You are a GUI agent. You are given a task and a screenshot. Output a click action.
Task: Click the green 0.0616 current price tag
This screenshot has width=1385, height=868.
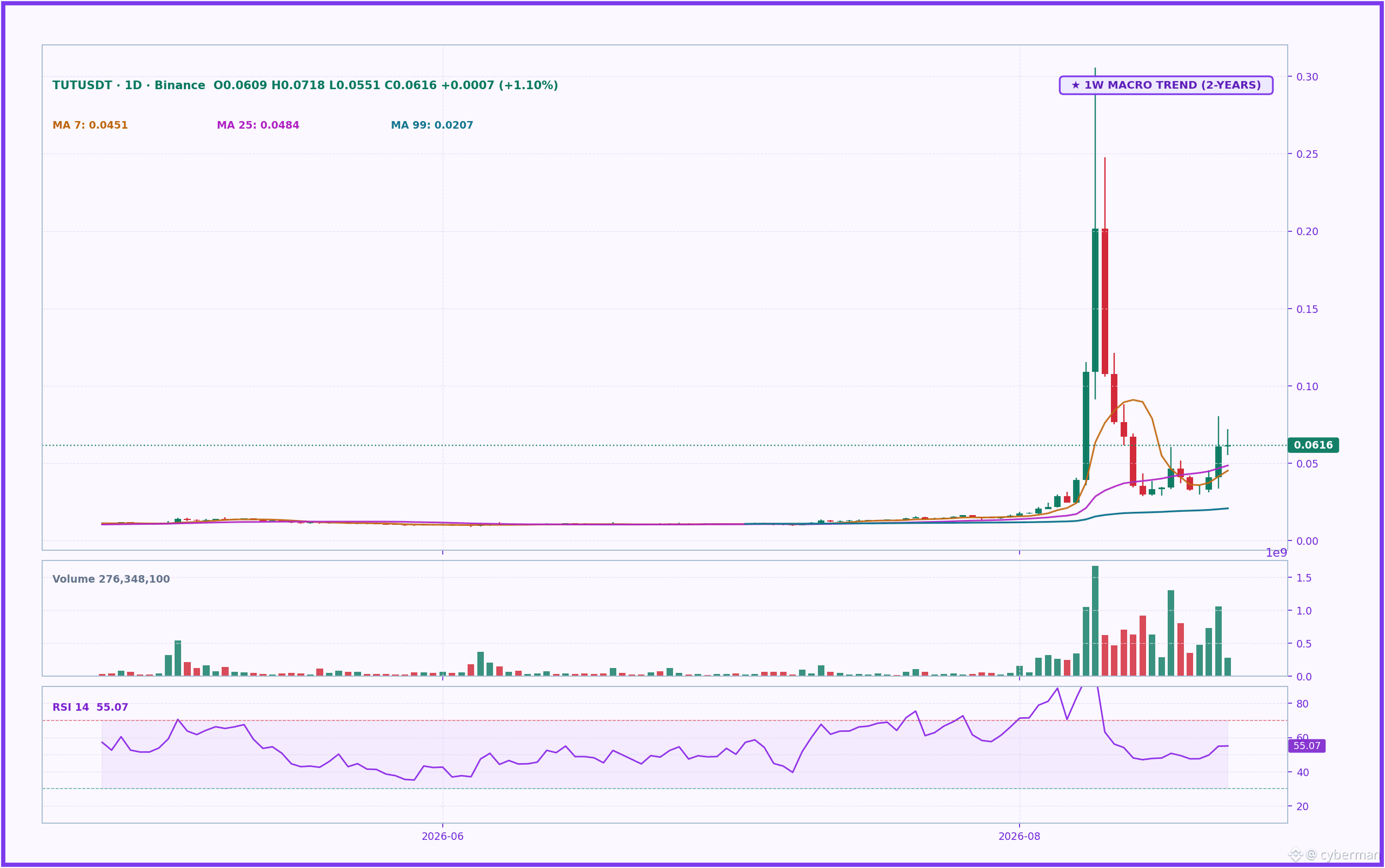click(1313, 445)
